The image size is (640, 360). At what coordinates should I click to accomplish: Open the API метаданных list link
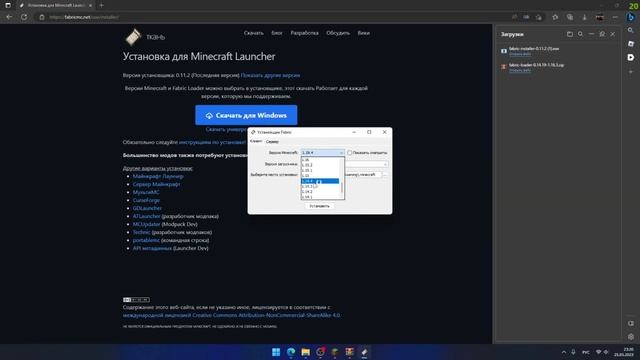coord(152,248)
